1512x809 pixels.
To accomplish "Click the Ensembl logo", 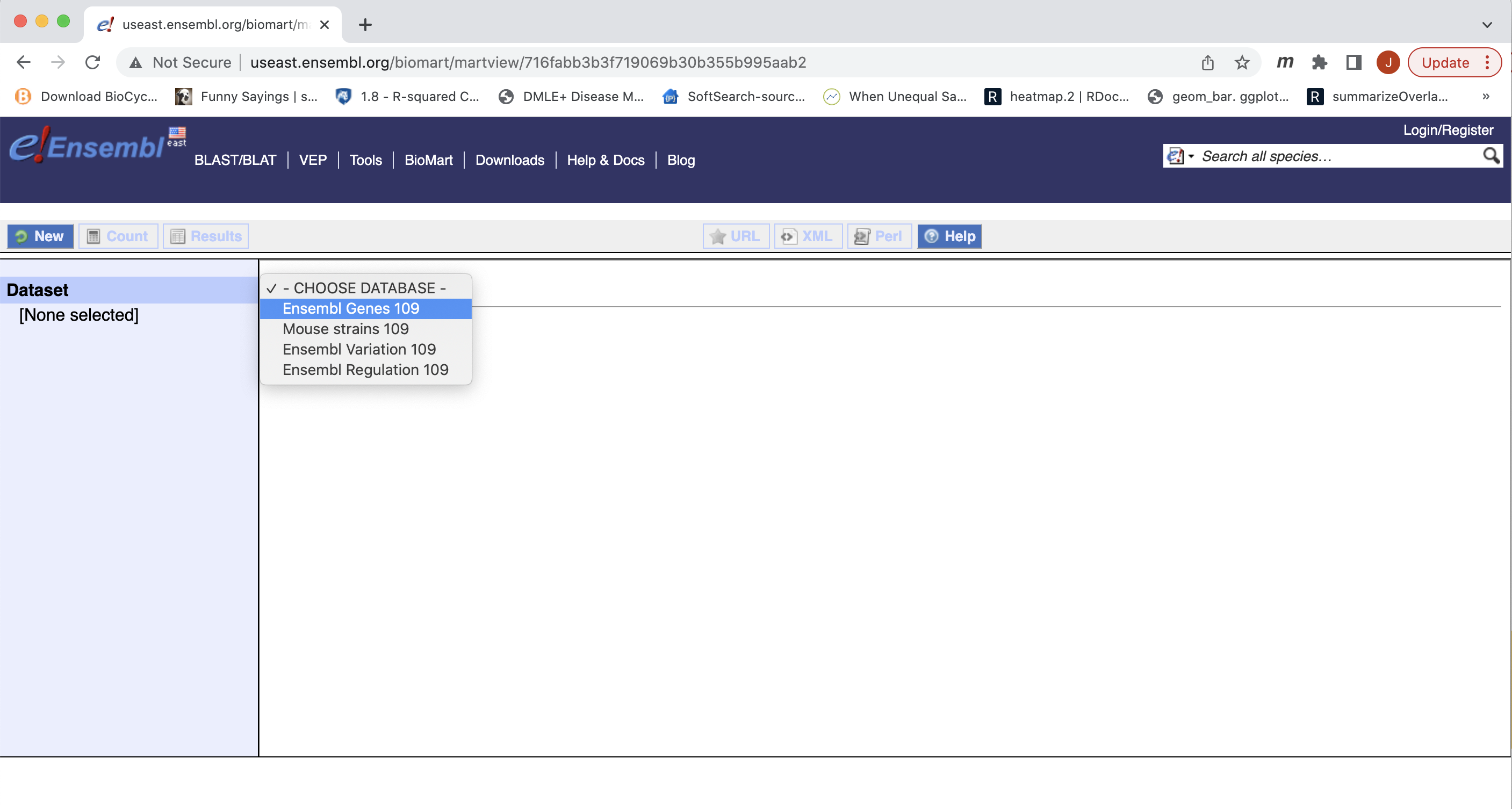I will [97, 145].
